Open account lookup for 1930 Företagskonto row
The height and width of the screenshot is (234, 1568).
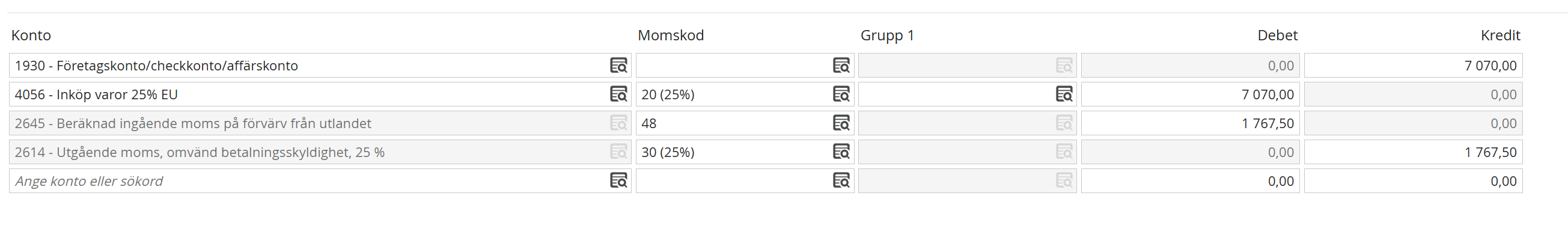click(x=618, y=65)
